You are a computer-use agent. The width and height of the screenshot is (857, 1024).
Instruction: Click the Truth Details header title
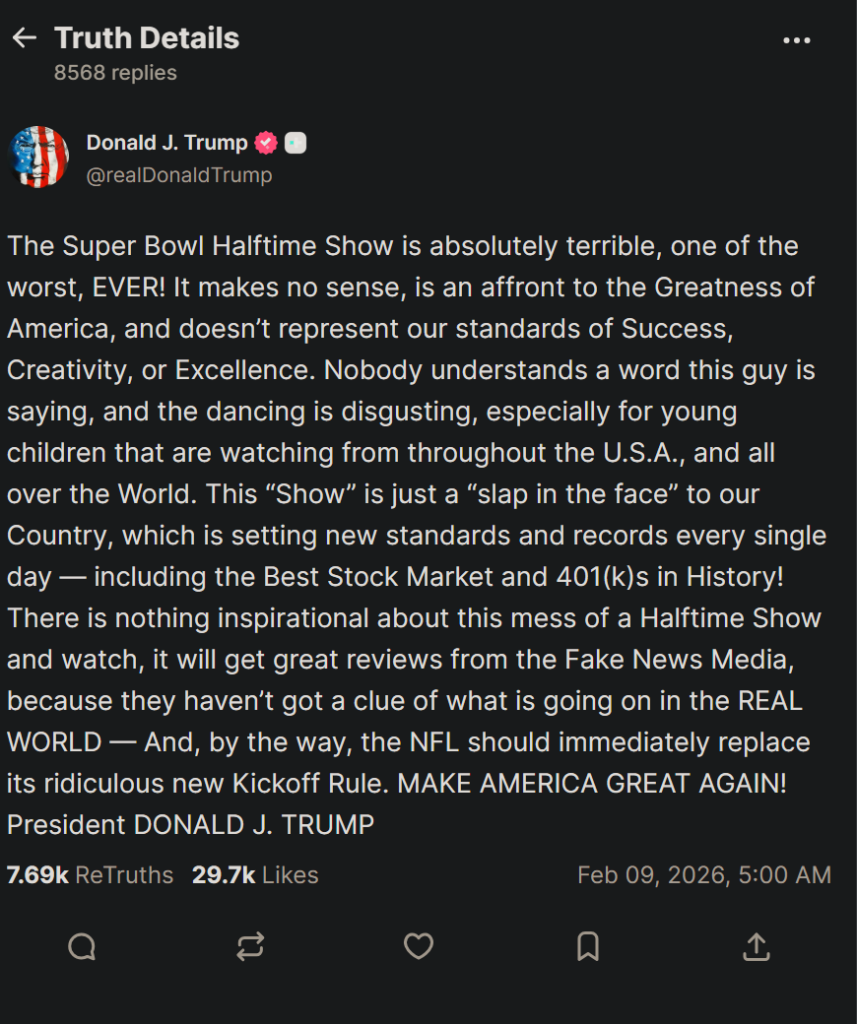pyautogui.click(x=147, y=38)
